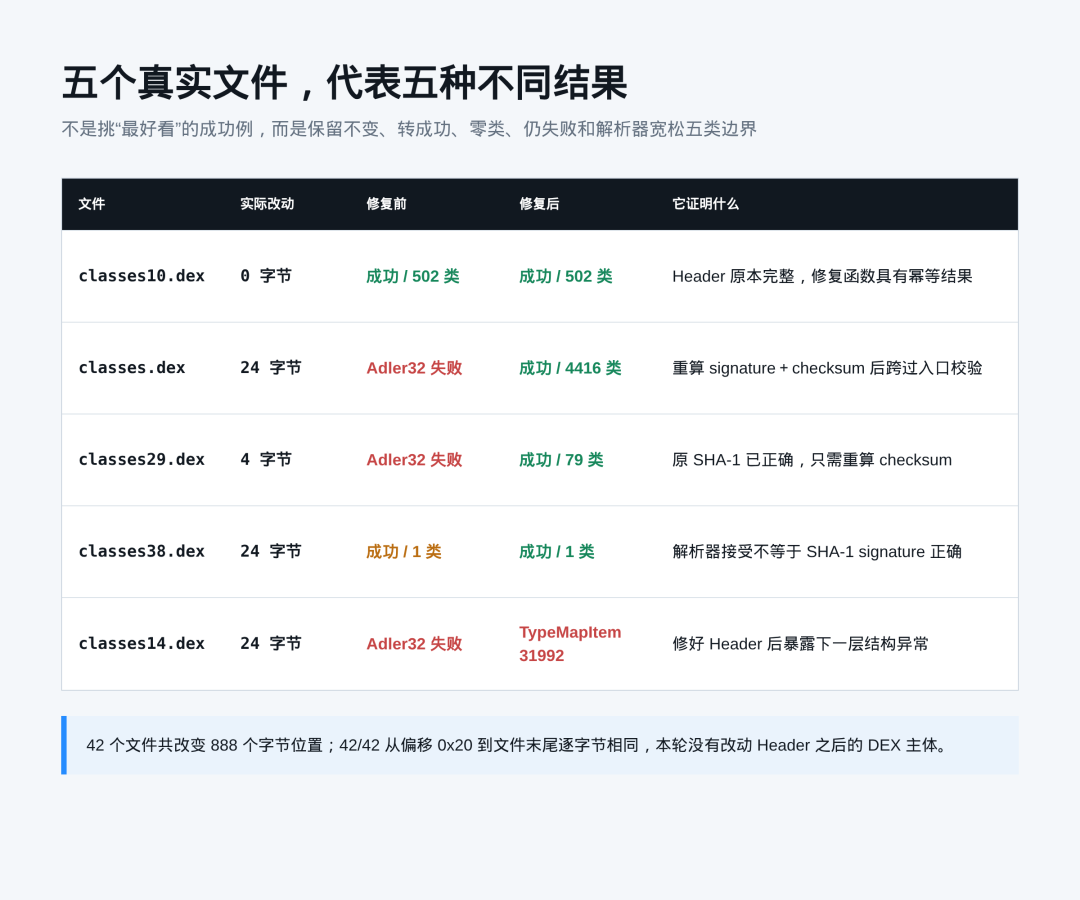The image size is (1080, 900).
Task: Click the 4 字节 cell for classes29.dex
Action: [x=266, y=459]
